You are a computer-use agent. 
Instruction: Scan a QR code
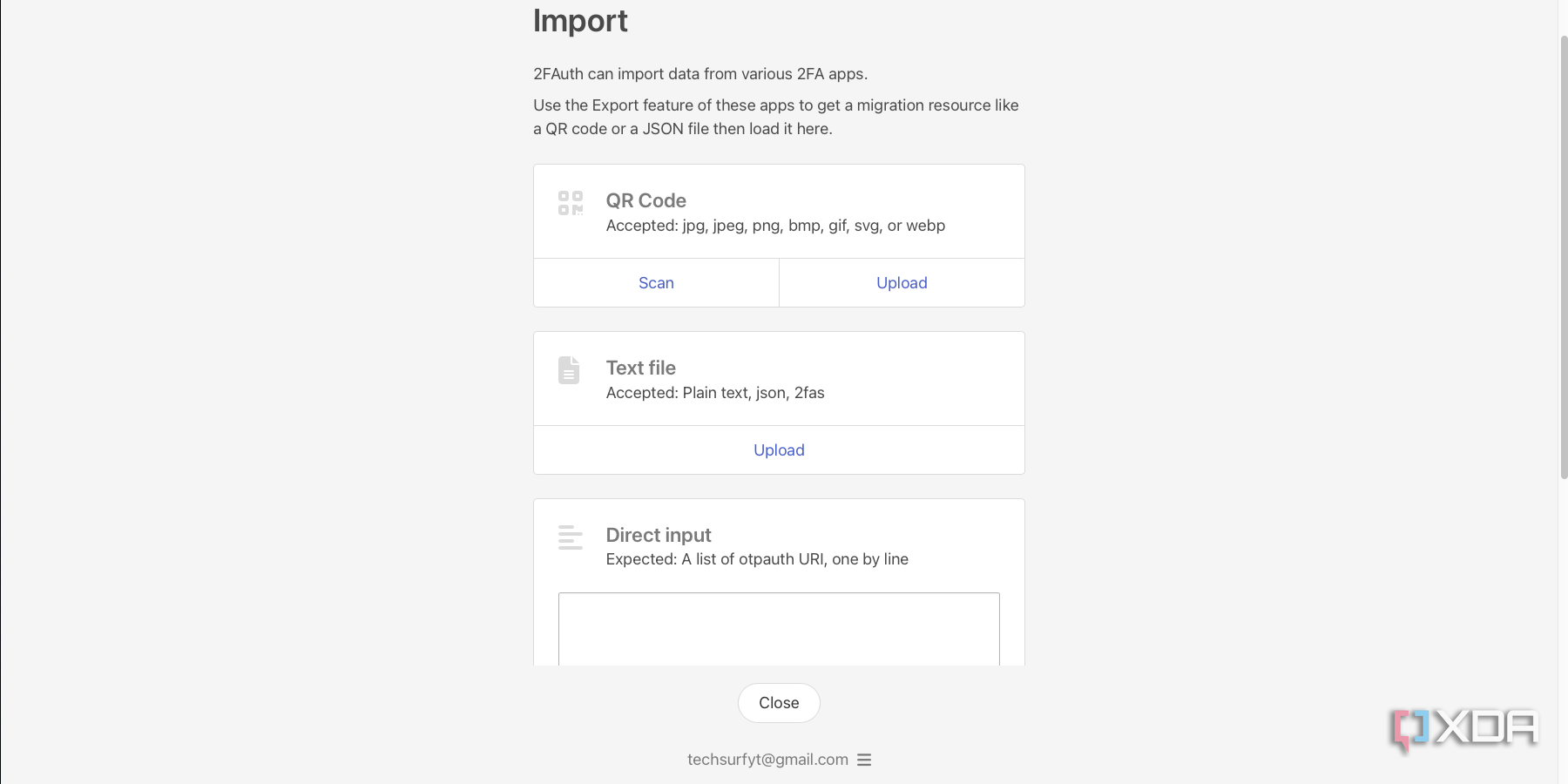(x=656, y=283)
